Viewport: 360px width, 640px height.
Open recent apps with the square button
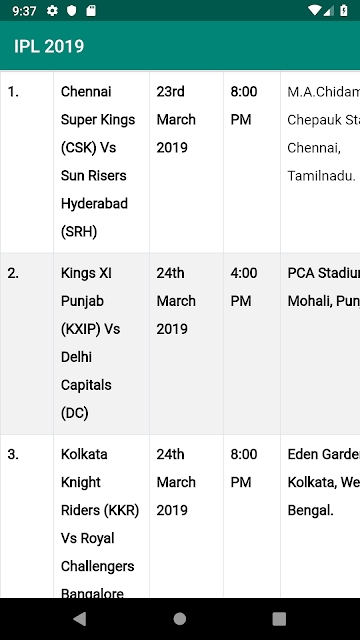click(x=279, y=619)
